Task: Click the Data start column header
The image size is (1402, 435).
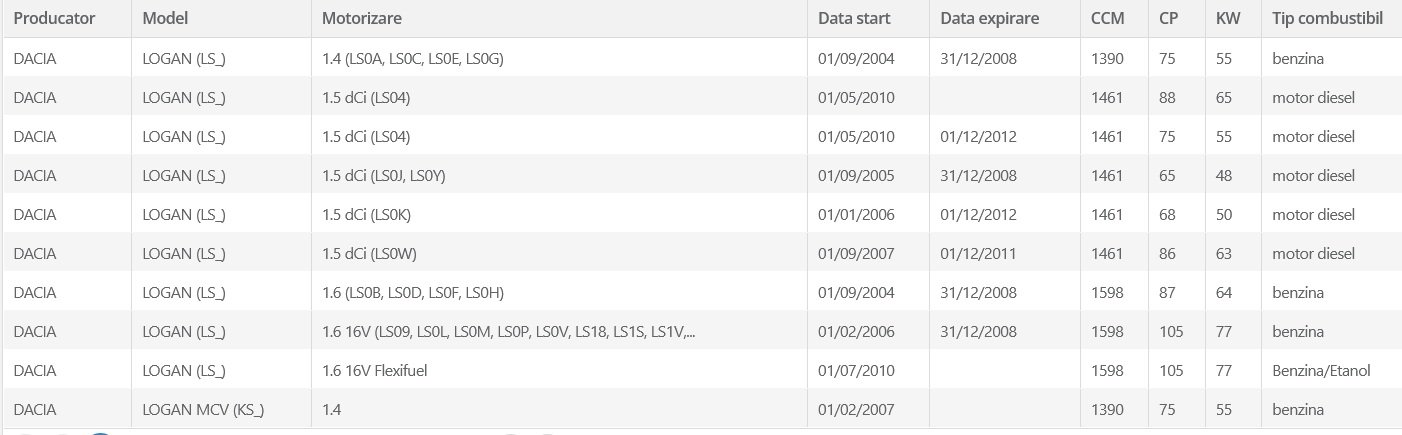Action: point(868,19)
